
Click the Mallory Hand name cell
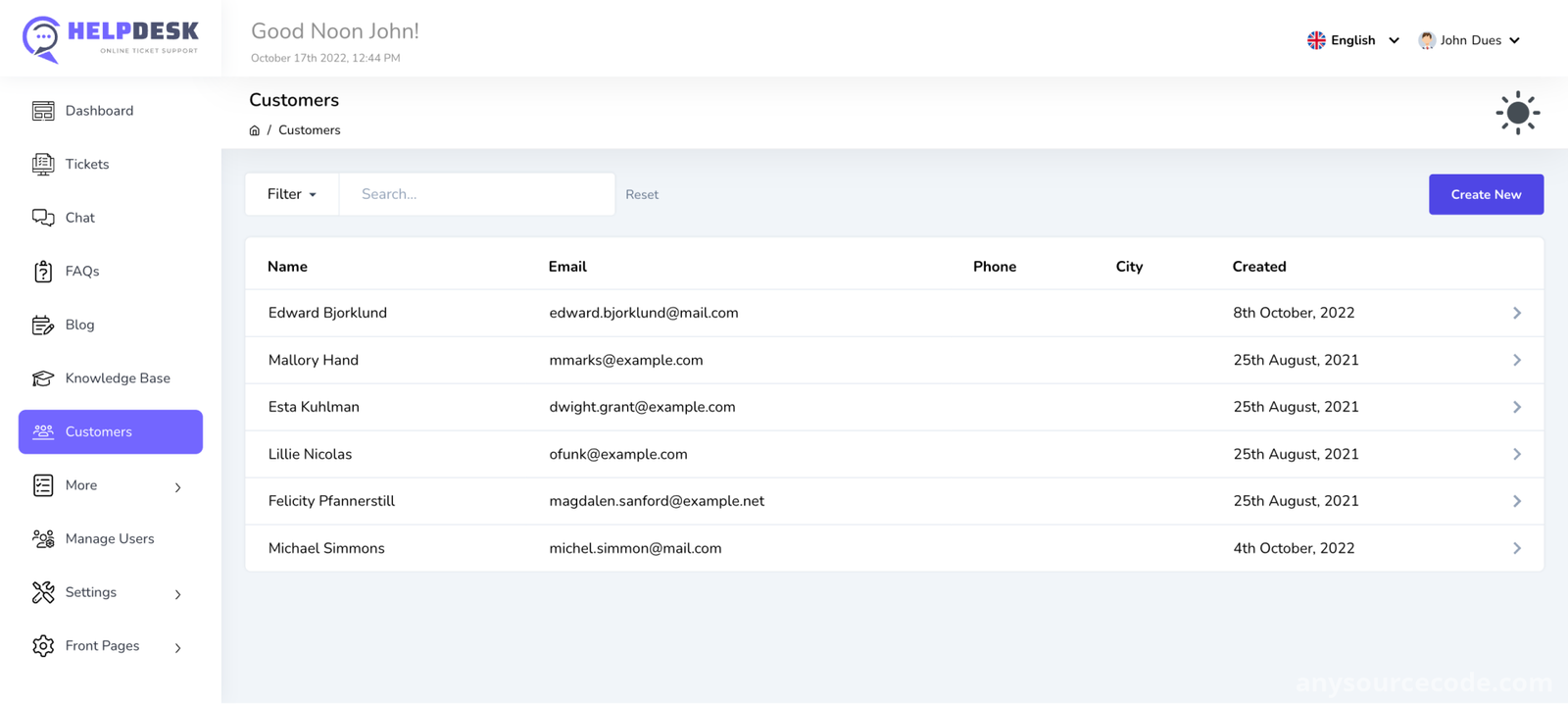point(314,360)
